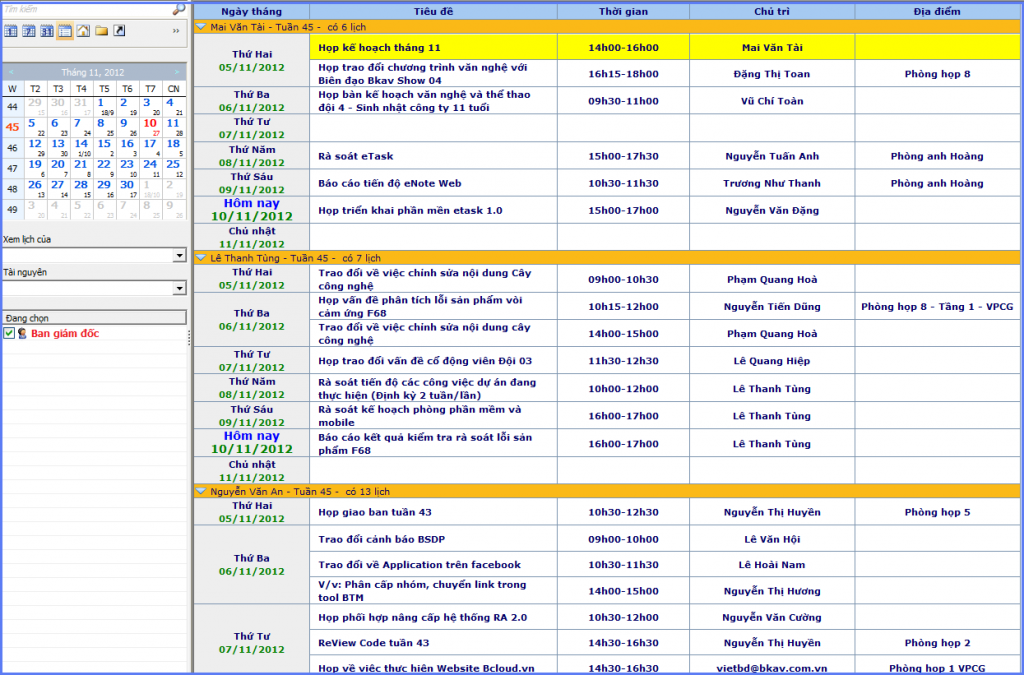The height and width of the screenshot is (675, 1024).
Task: Sort by Tiêu đề column header
Action: [433, 12]
